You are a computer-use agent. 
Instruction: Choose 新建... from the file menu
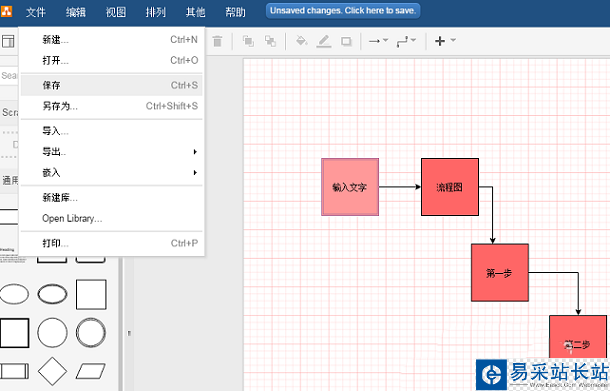112,40
